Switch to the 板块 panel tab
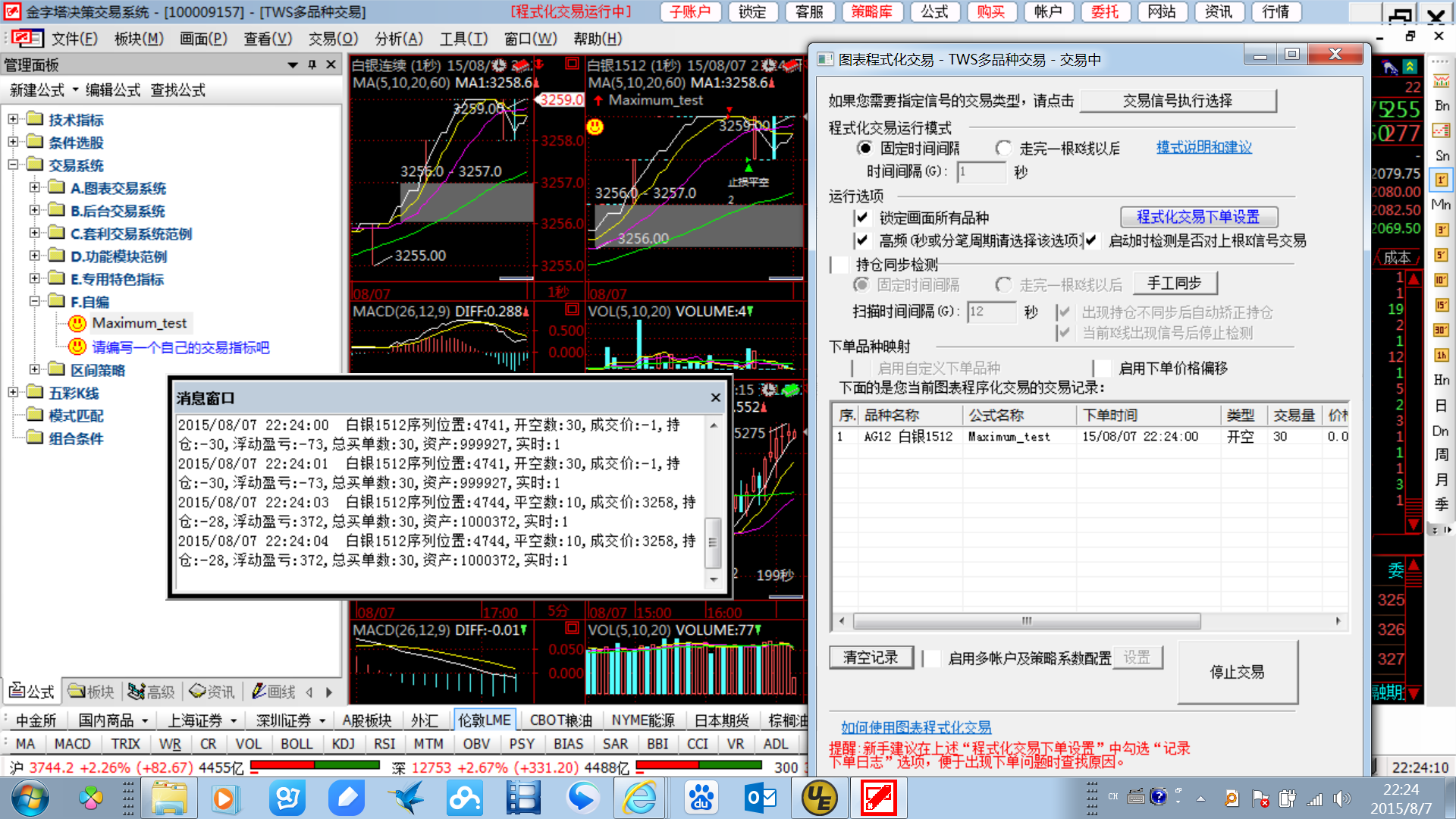The width and height of the screenshot is (1456, 819). [x=91, y=692]
